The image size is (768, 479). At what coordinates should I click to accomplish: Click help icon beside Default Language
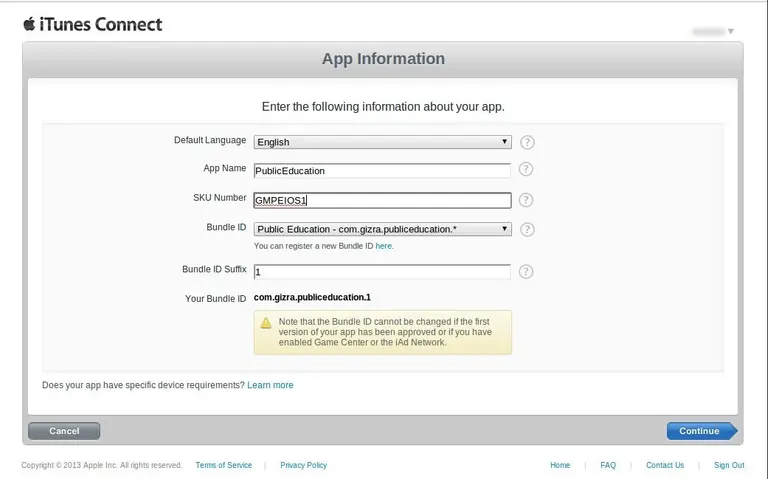(x=527, y=143)
